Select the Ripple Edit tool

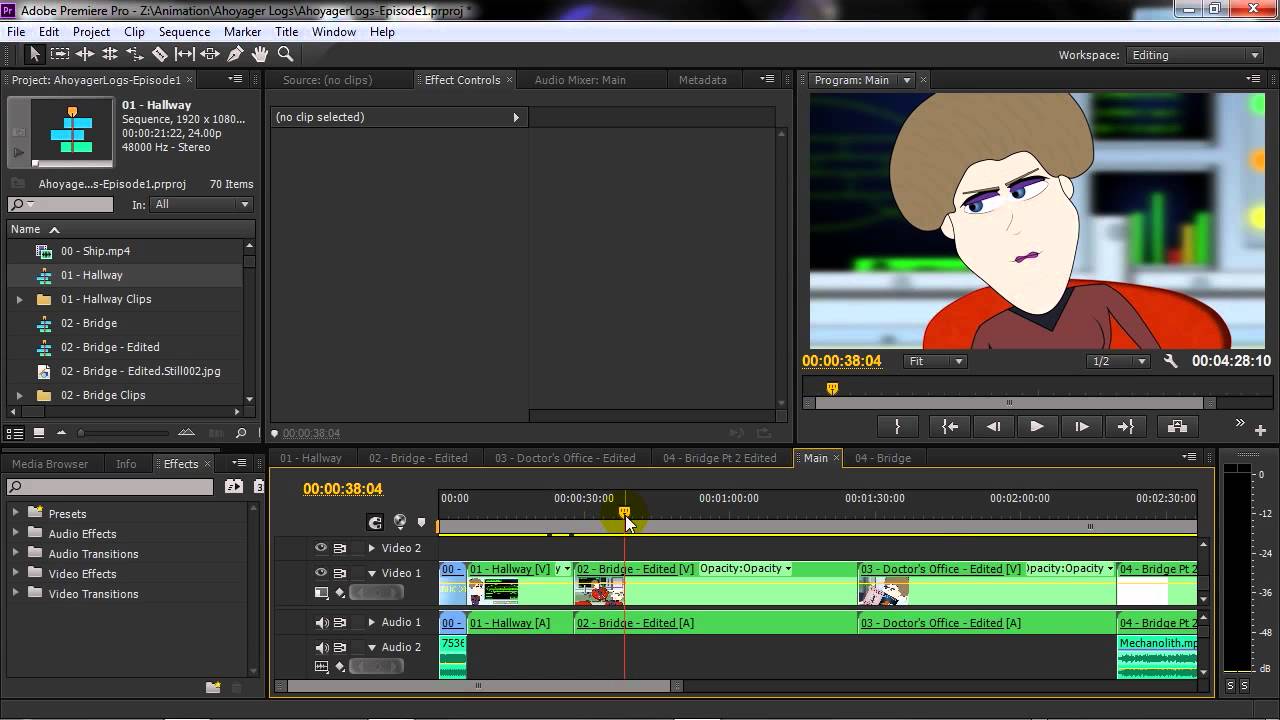pyautogui.click(x=85, y=54)
